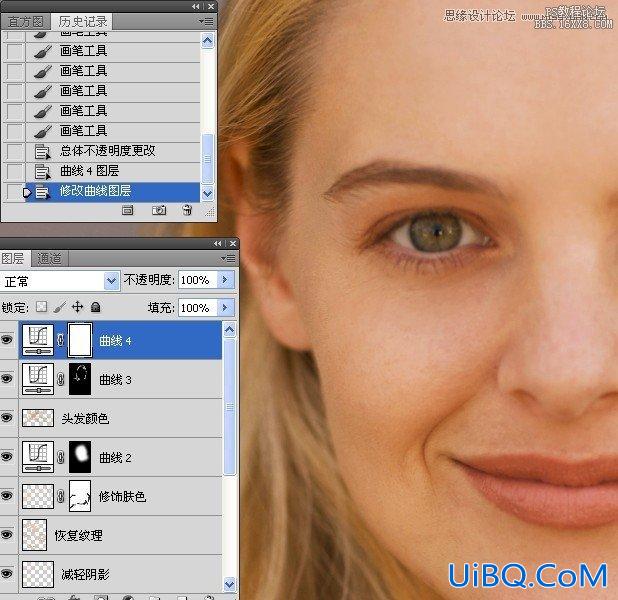Select the 减轻阴影 layer thumbnail

click(x=38, y=574)
